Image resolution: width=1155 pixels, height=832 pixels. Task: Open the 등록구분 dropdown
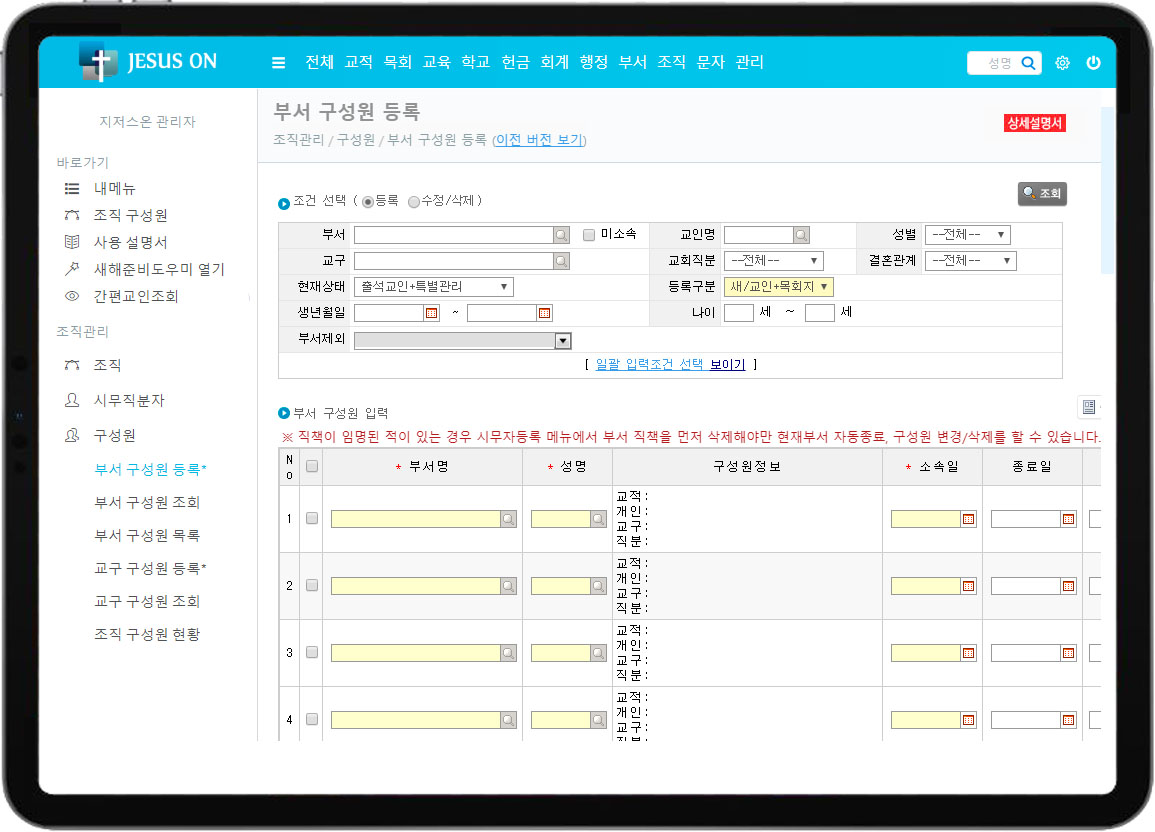coord(779,287)
